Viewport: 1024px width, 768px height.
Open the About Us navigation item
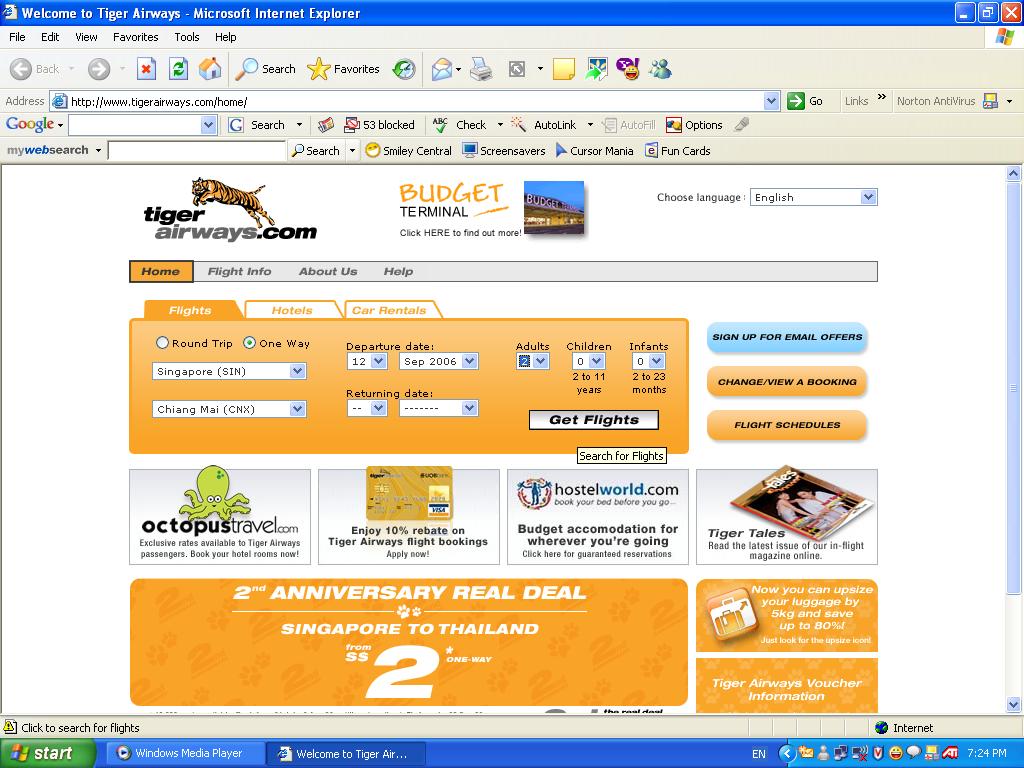(x=328, y=272)
